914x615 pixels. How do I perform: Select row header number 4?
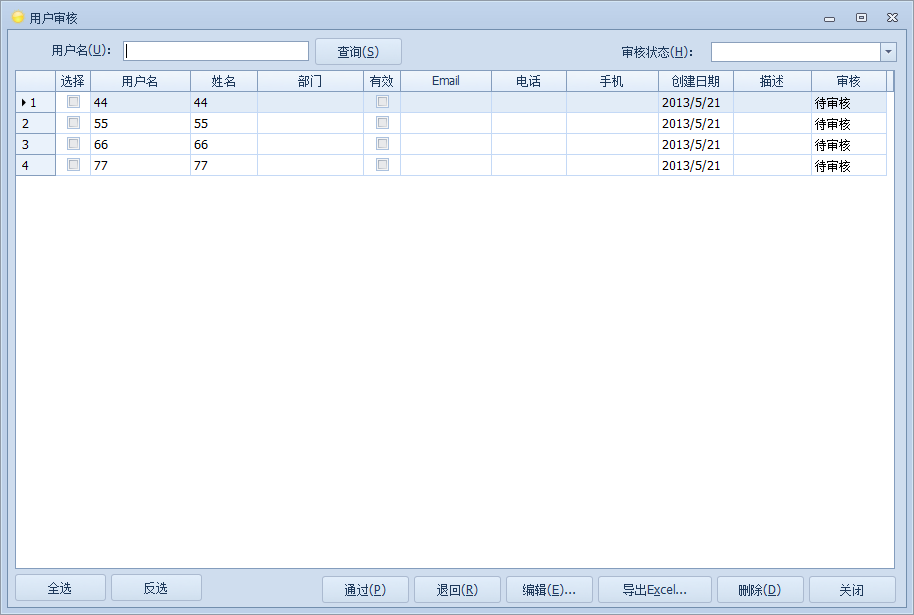[x=36, y=165]
